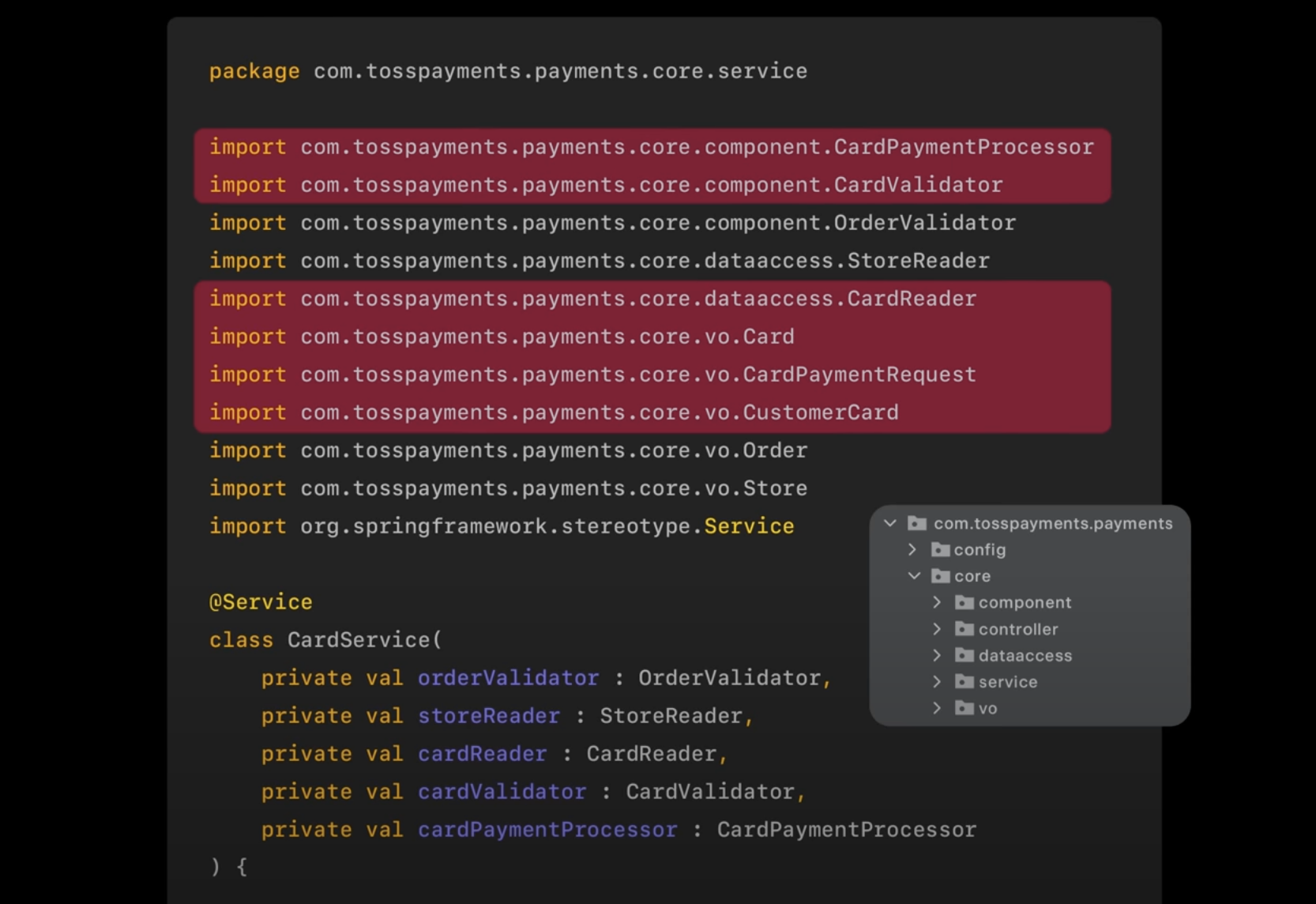Image resolution: width=1316 pixels, height=904 pixels.
Task: Click the OrderValidator import statement
Action: pos(612,223)
